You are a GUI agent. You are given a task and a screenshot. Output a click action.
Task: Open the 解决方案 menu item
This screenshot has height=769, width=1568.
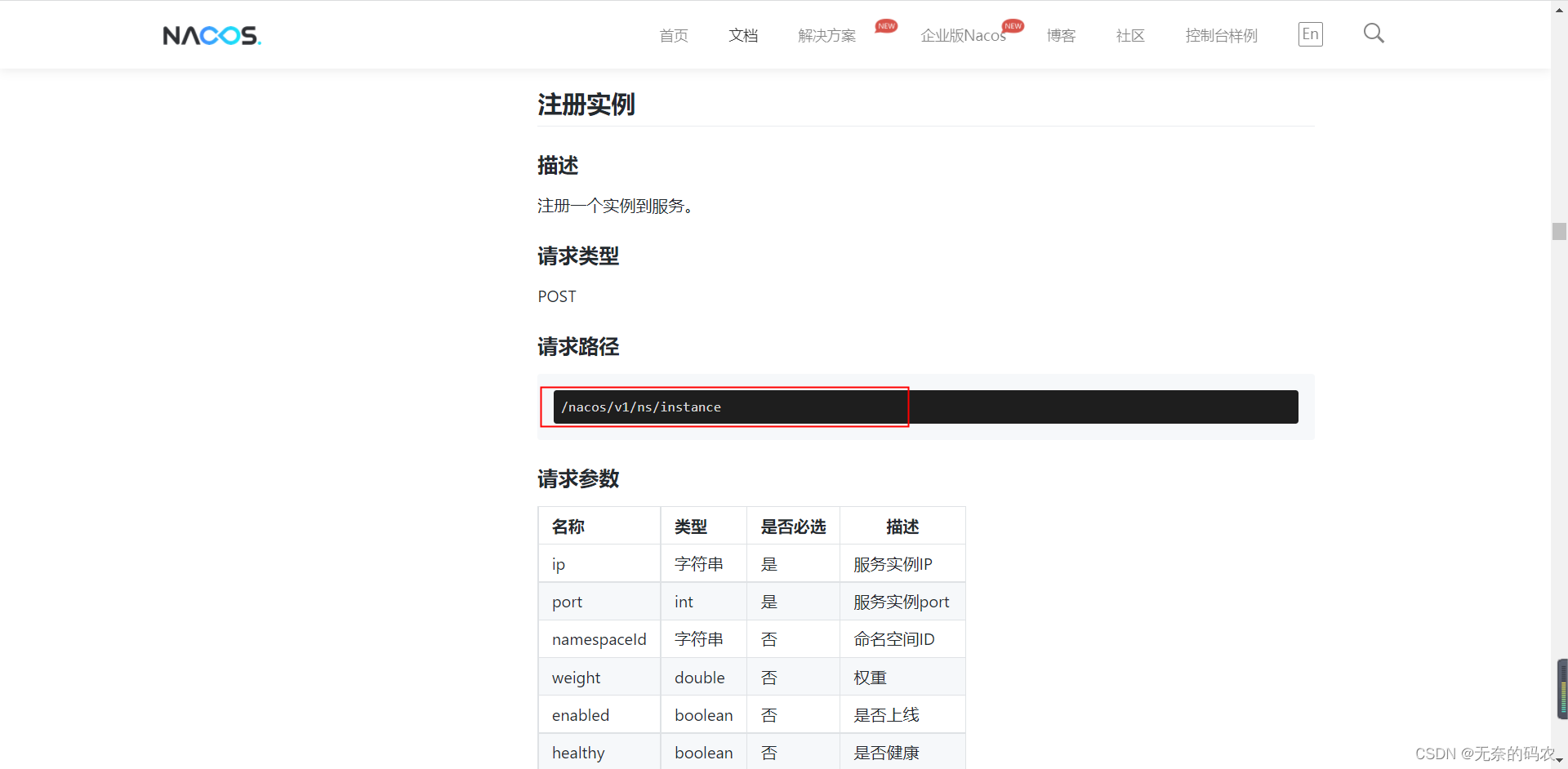(x=827, y=36)
